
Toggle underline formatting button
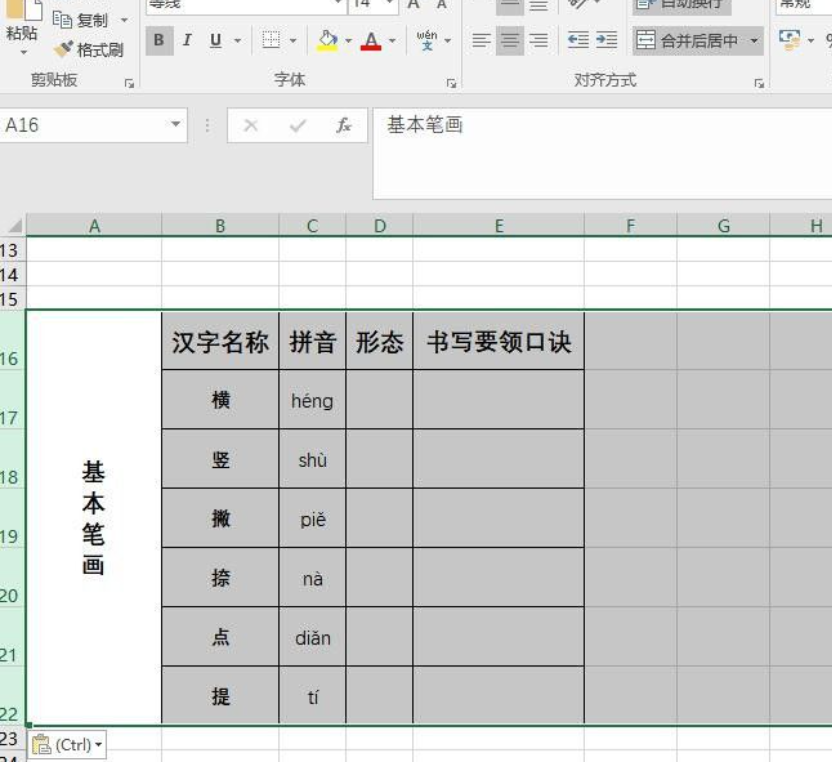pyautogui.click(x=215, y=41)
